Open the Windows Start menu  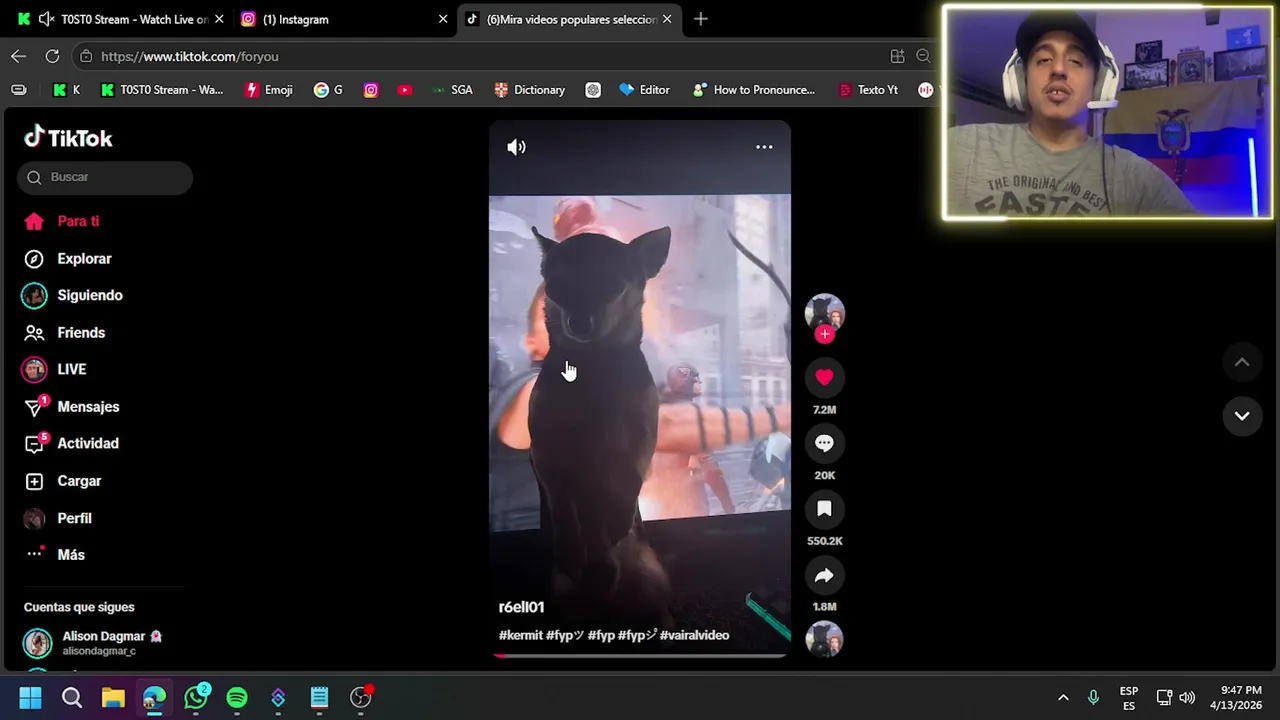pyautogui.click(x=30, y=698)
